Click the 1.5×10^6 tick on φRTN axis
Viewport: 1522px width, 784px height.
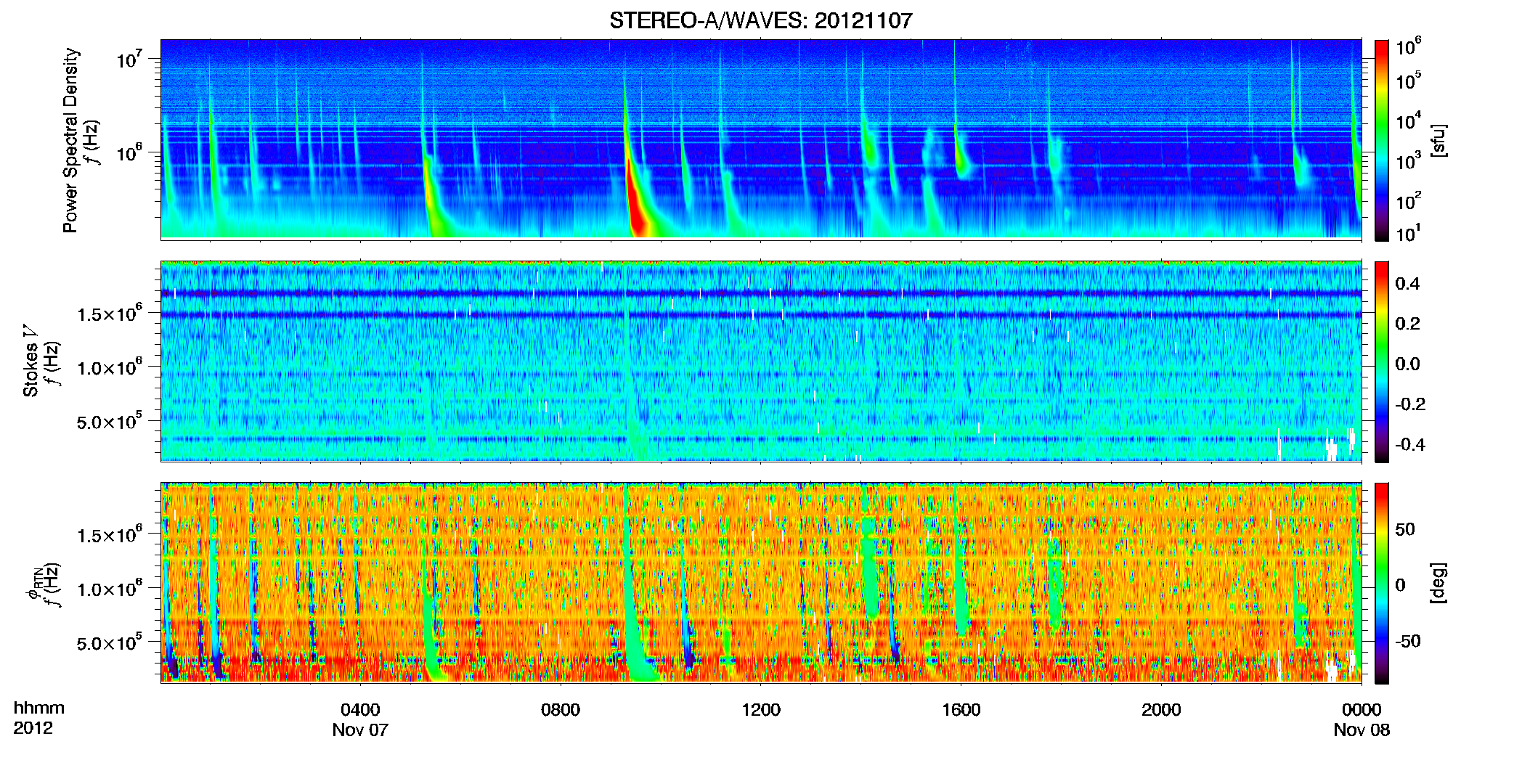tap(109, 535)
